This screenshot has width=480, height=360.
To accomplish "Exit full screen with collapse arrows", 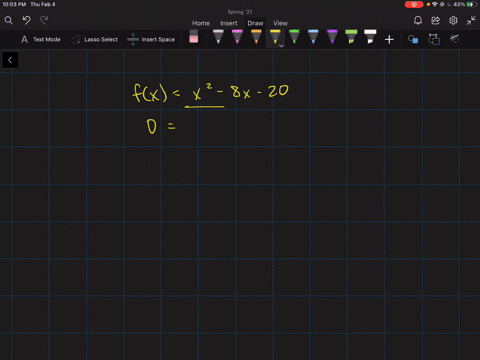I will pos(471,21).
